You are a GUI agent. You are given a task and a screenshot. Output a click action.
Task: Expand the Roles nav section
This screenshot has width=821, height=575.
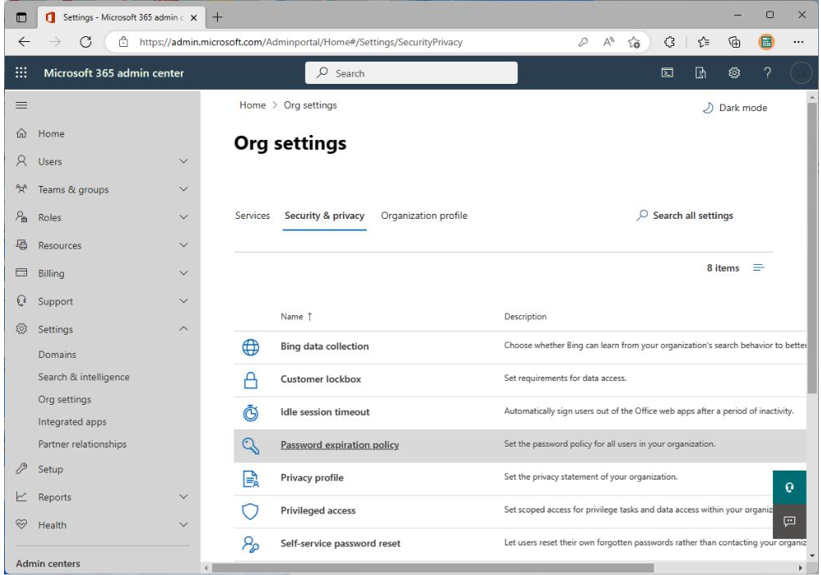point(183,217)
